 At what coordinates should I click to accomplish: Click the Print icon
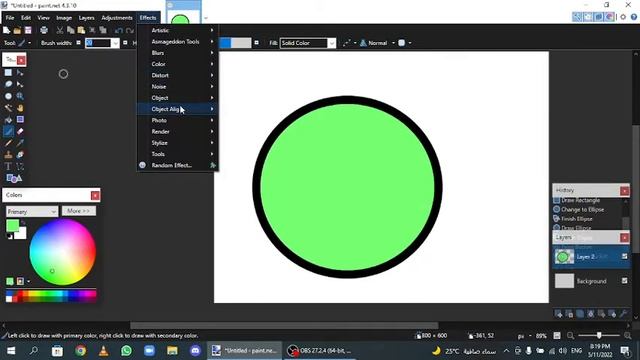tap(44, 30)
